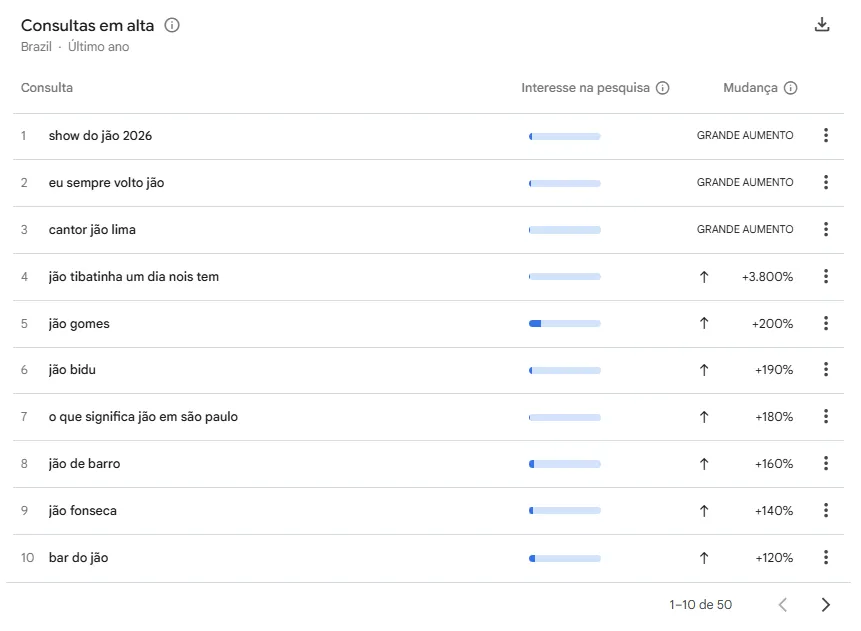The image size is (861, 631).
Task: Open query jão de barro
Action: (x=84, y=464)
